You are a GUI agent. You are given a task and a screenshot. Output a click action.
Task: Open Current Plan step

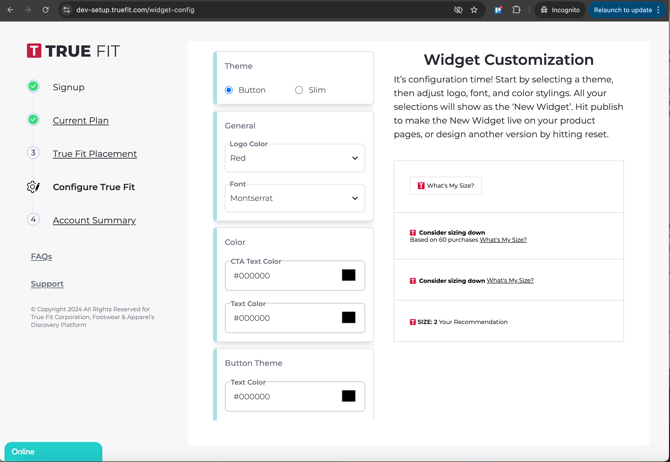(80, 121)
